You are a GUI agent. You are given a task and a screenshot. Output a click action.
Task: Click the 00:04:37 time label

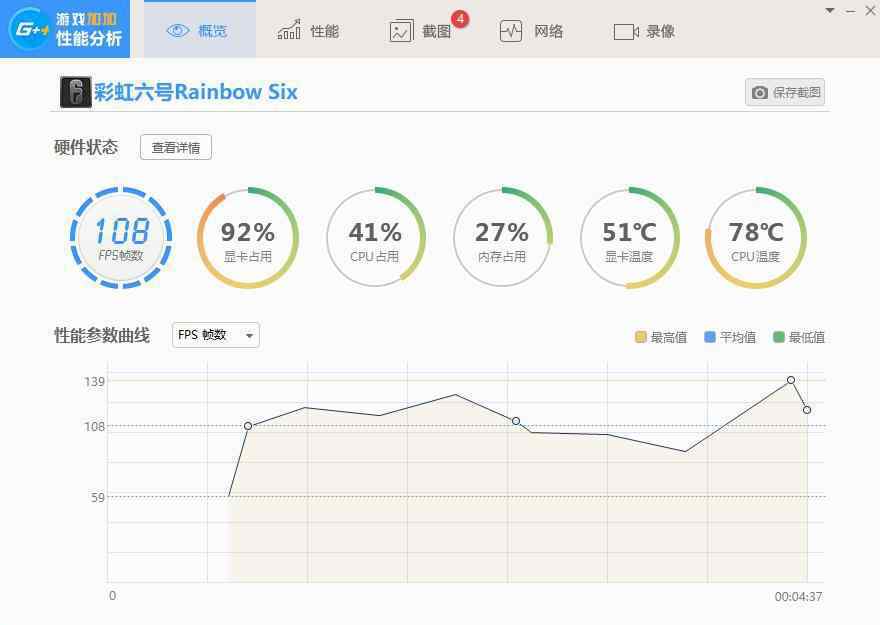[798, 596]
